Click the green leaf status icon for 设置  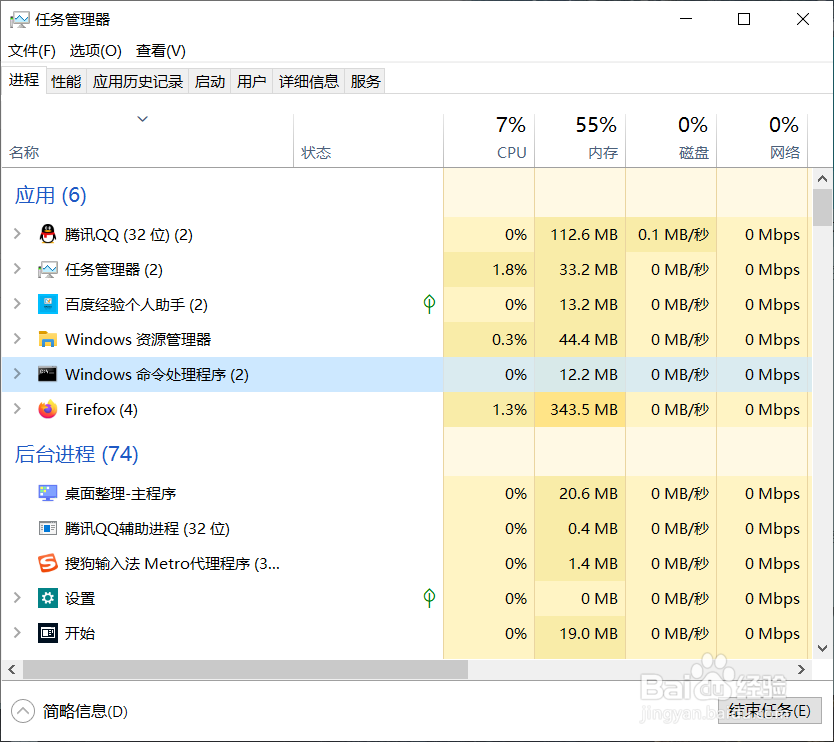pyautogui.click(x=429, y=598)
